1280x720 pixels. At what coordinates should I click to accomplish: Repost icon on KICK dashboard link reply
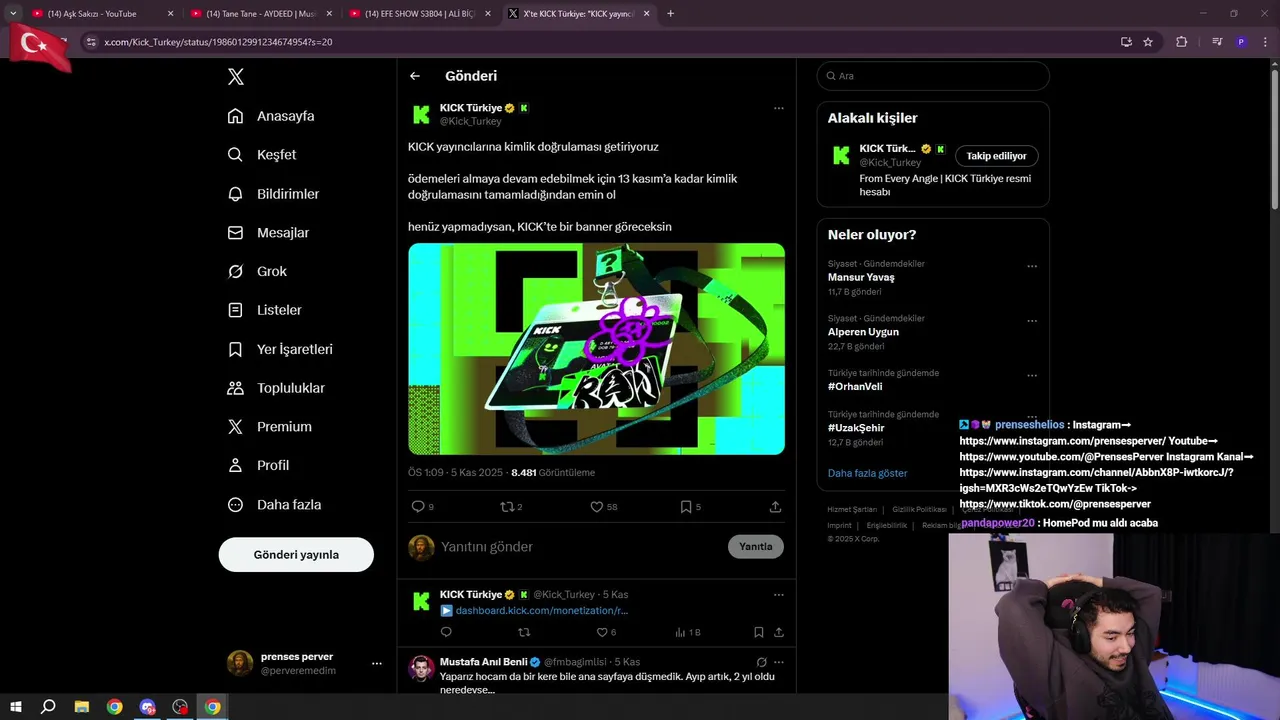[524, 632]
